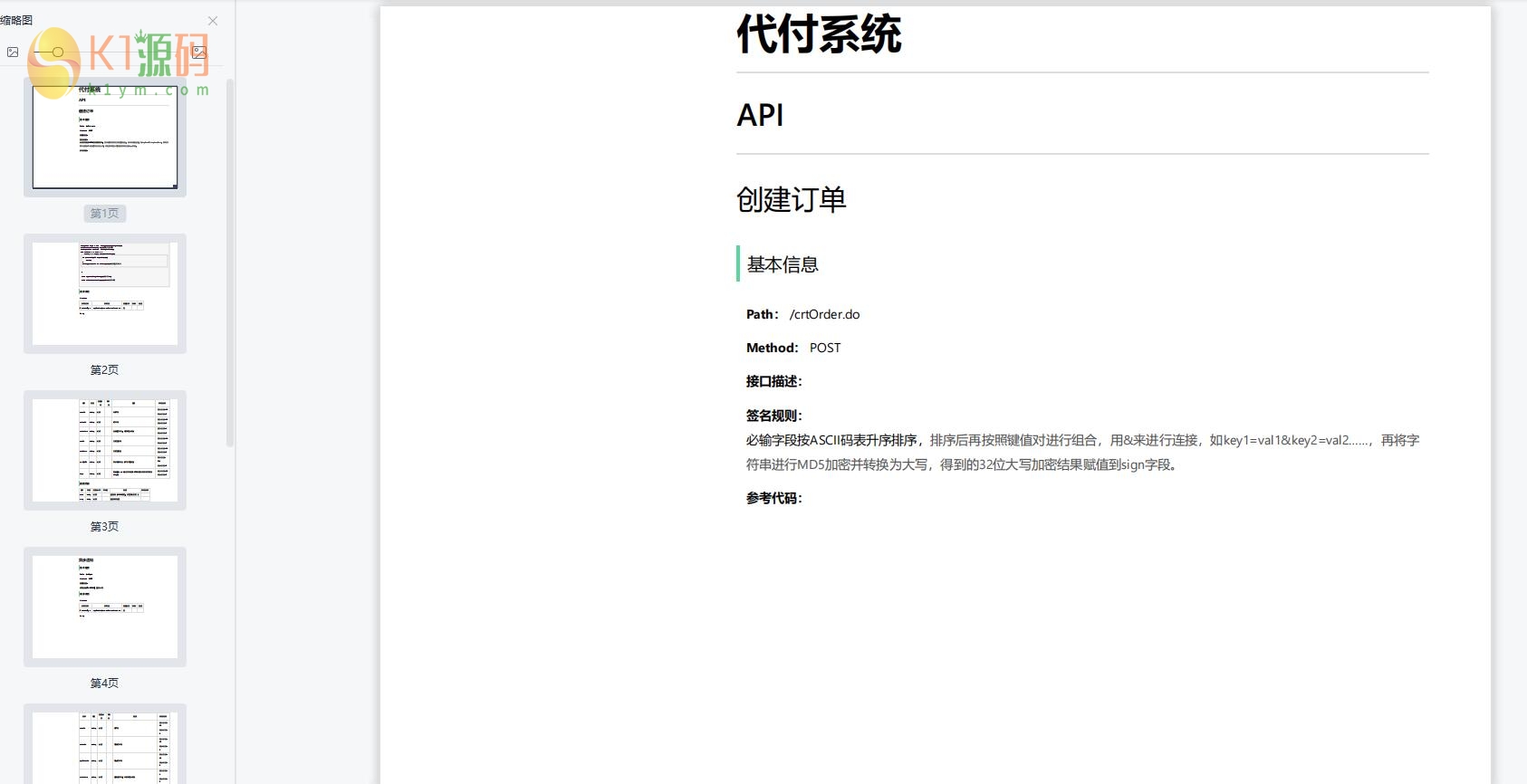This screenshot has width=1527, height=784.
Task: Click the 第1页 page label
Action: coord(105,214)
